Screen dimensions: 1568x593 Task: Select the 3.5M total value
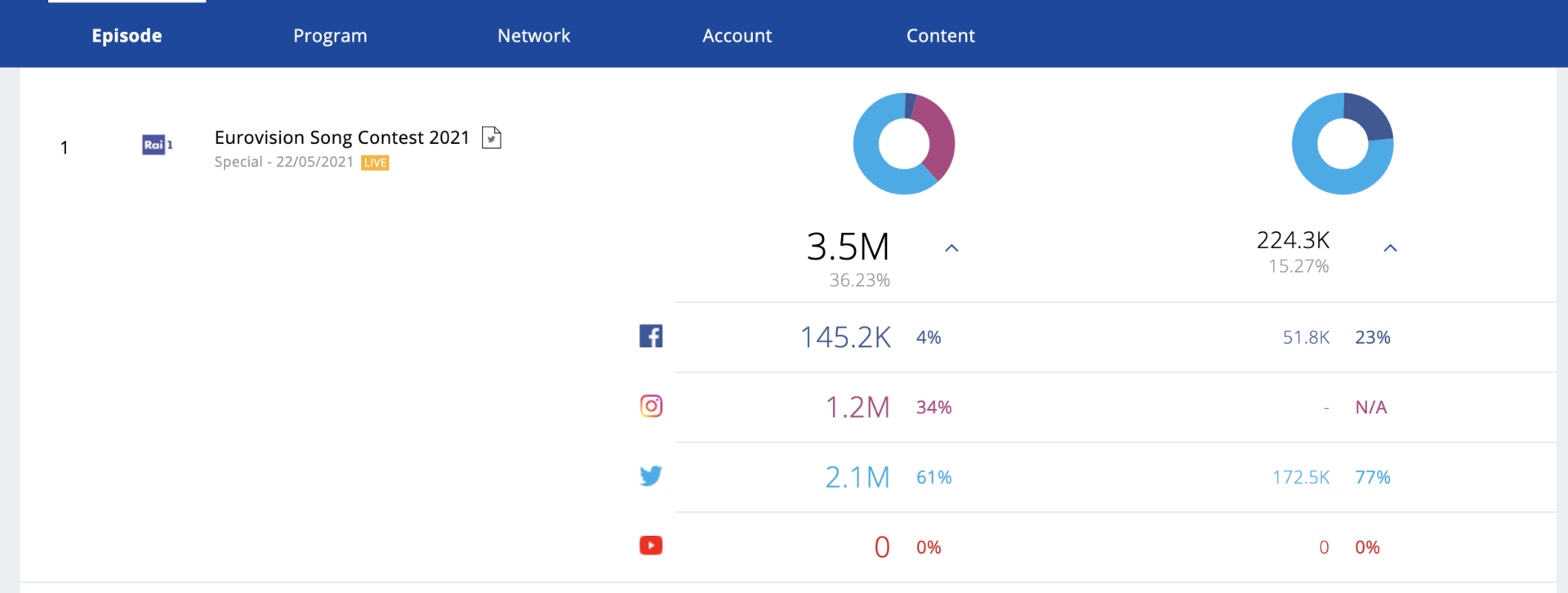(848, 247)
